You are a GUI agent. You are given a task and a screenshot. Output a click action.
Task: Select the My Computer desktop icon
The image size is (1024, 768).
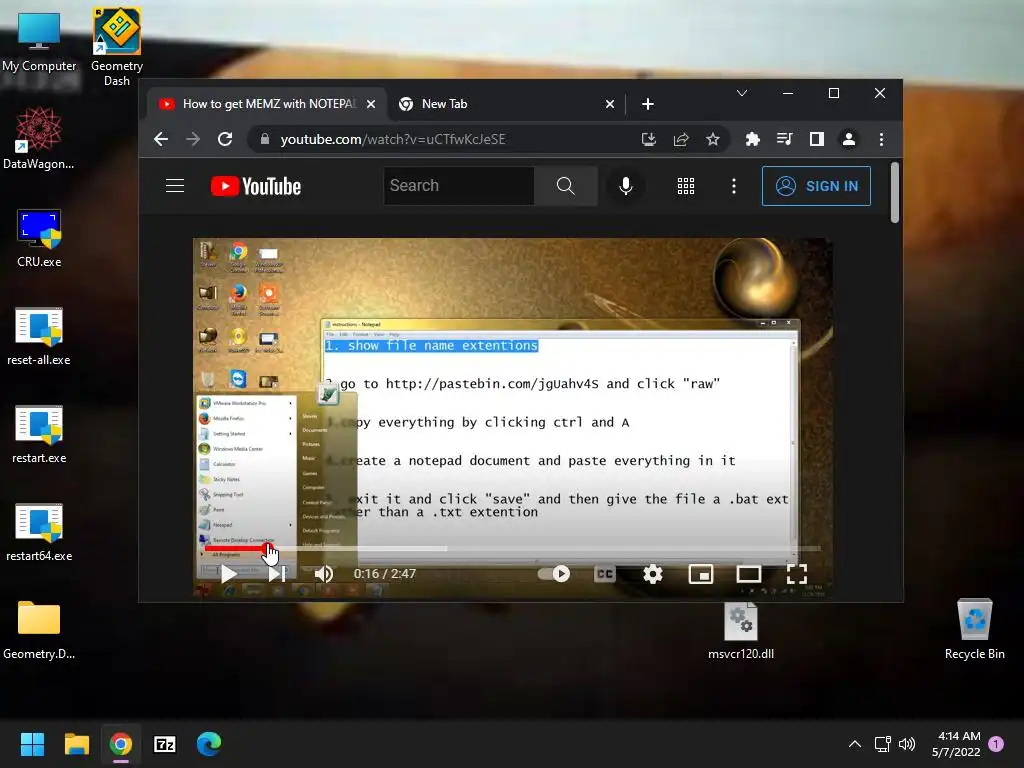[x=39, y=42]
